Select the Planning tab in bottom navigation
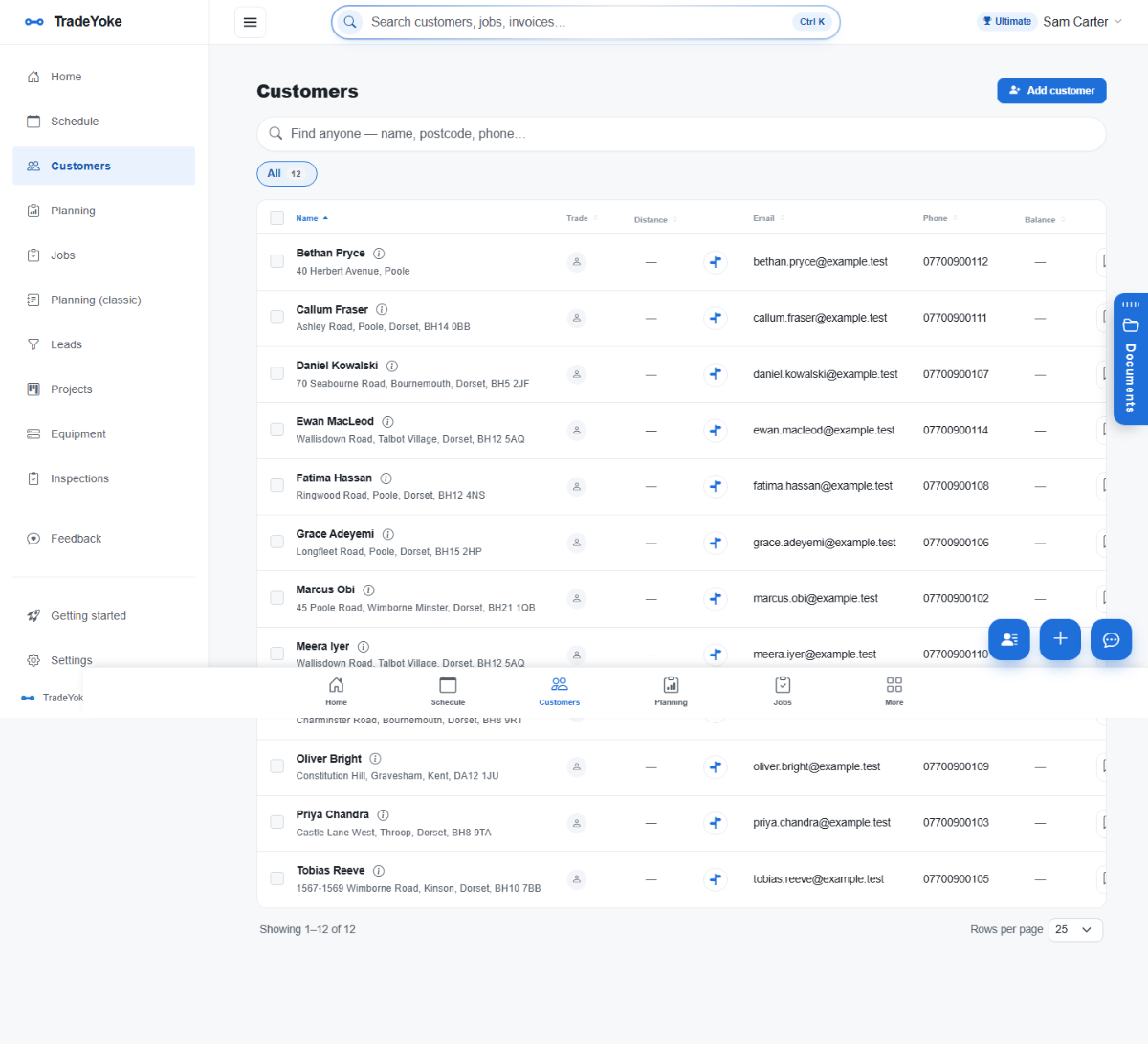Viewport: 1148px width, 1044px height. tap(671, 692)
